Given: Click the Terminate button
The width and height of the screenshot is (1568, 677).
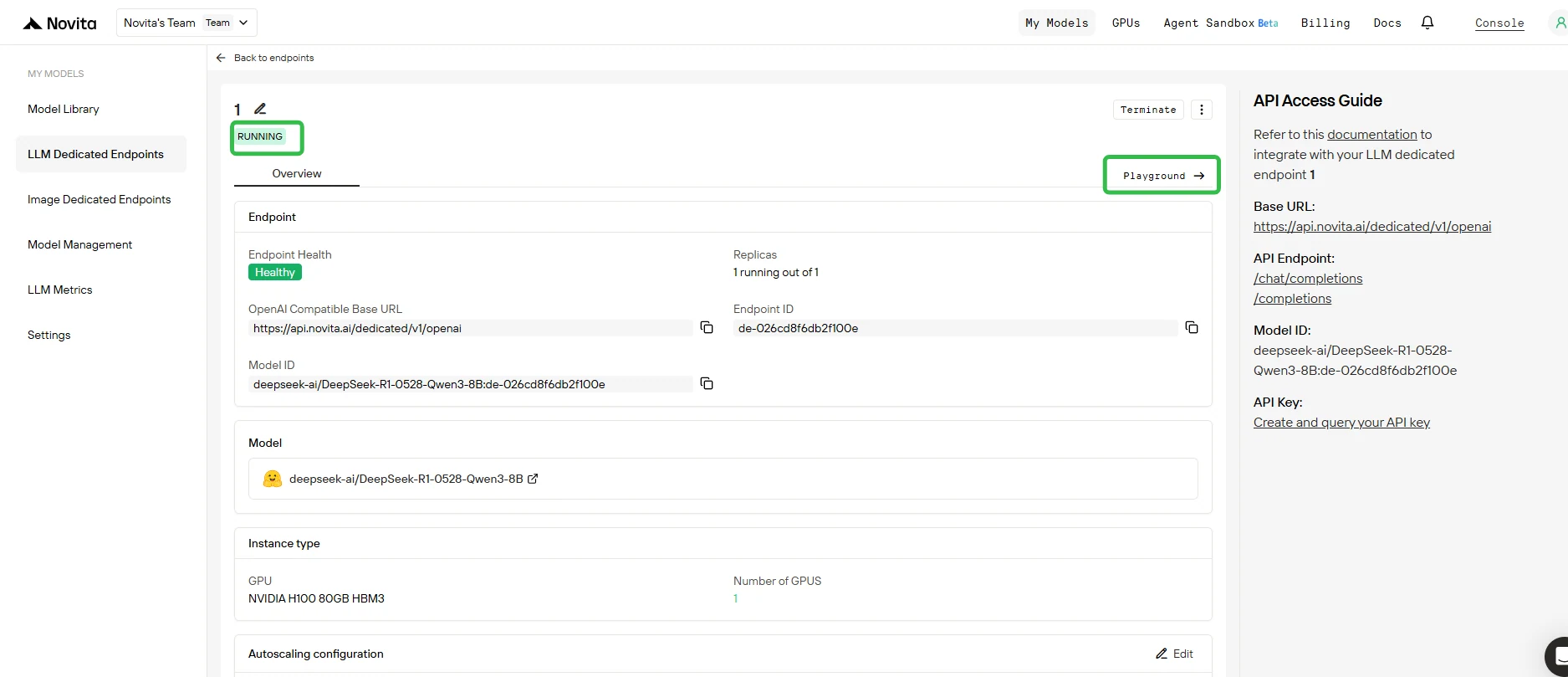Looking at the screenshot, I should [x=1148, y=110].
